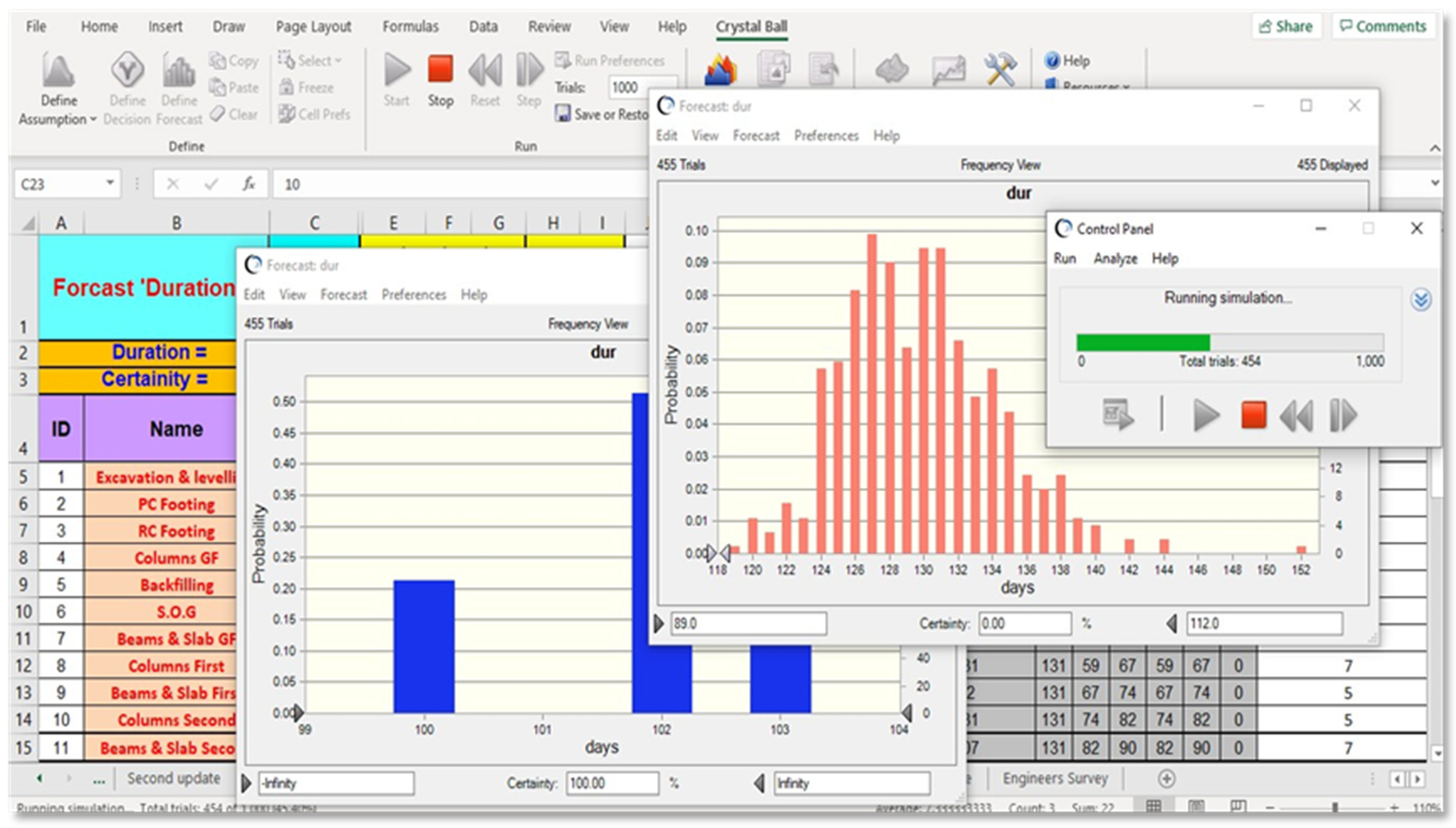
Task: Open Analyze menu in Control Panel
Action: (x=1115, y=259)
